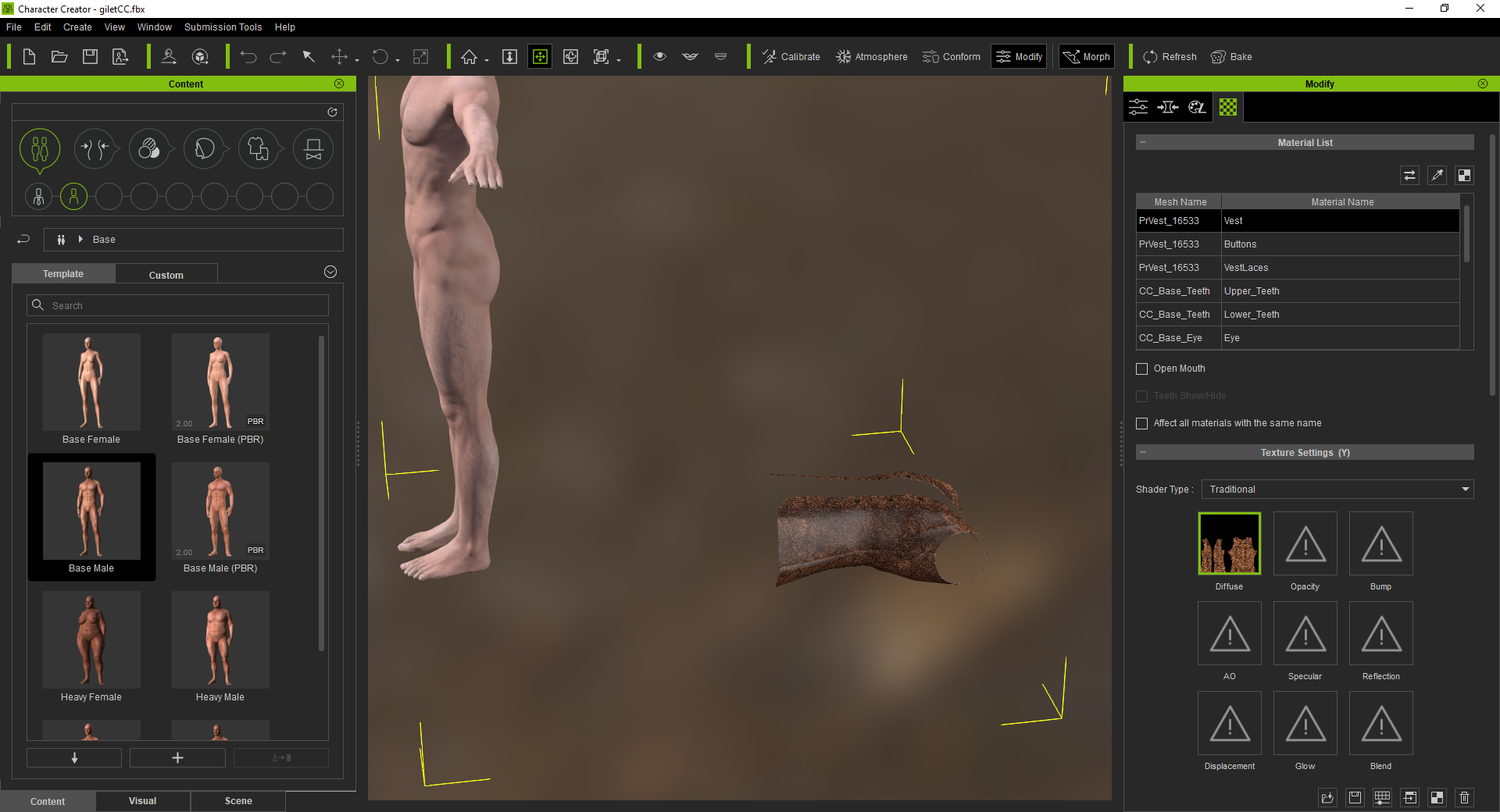Close the Modify panel
This screenshot has width=1500, height=812.
pos(1483,84)
